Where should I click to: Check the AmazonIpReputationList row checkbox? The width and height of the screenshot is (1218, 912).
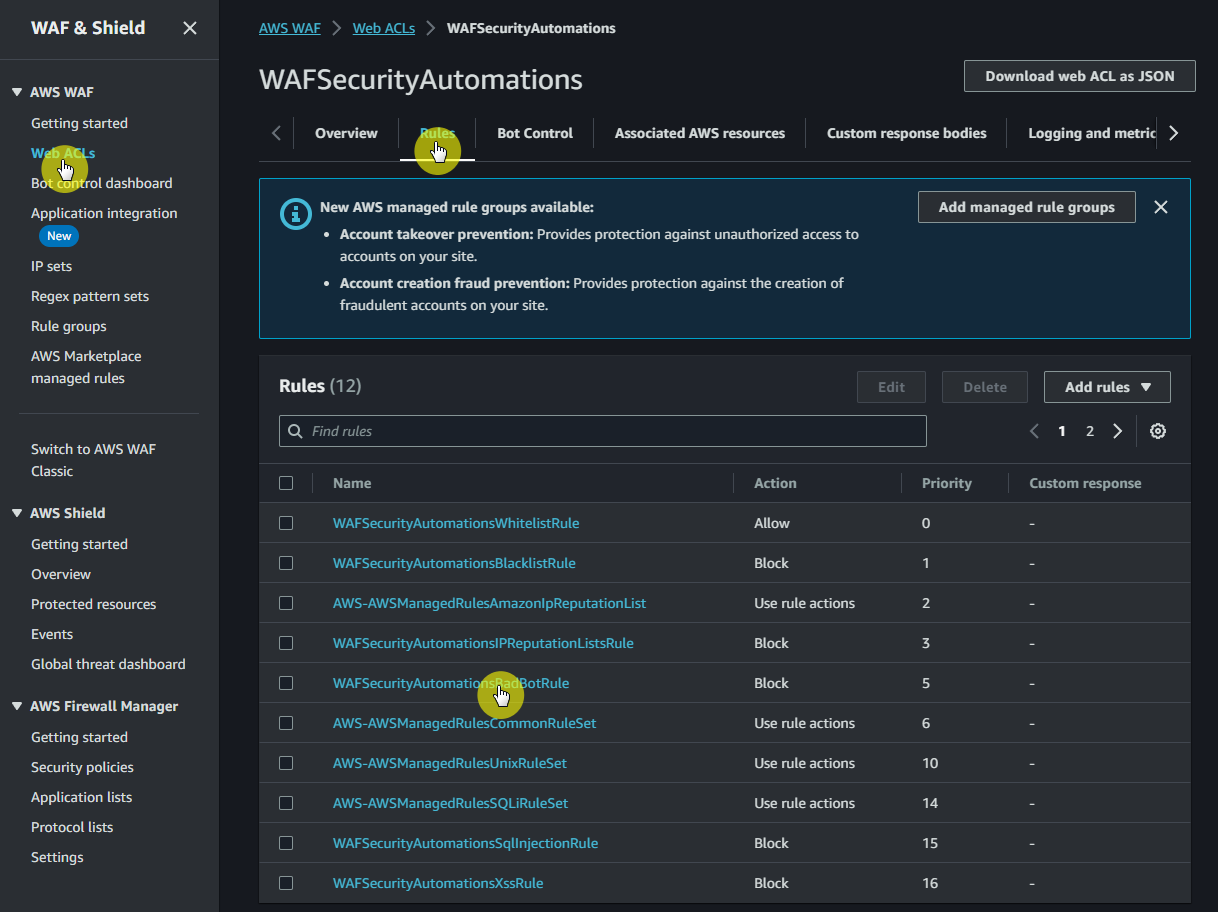[286, 603]
